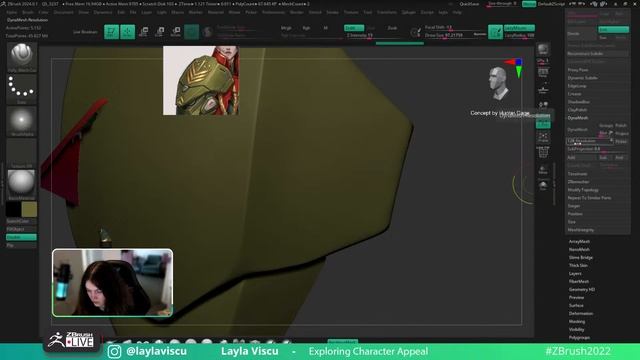Click the symmetry dial icon by Focal Shift
This screenshot has width=640, height=360.
(x=415, y=32)
